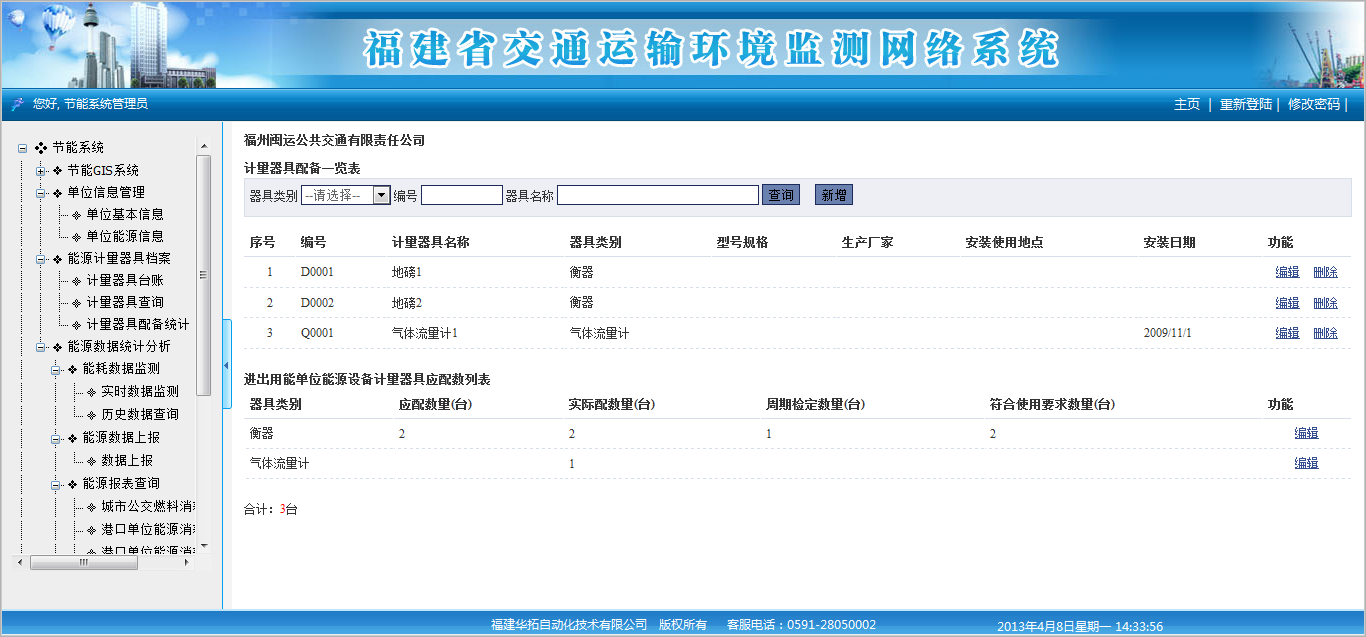Open 实时数据监测 in the tree

[140, 391]
